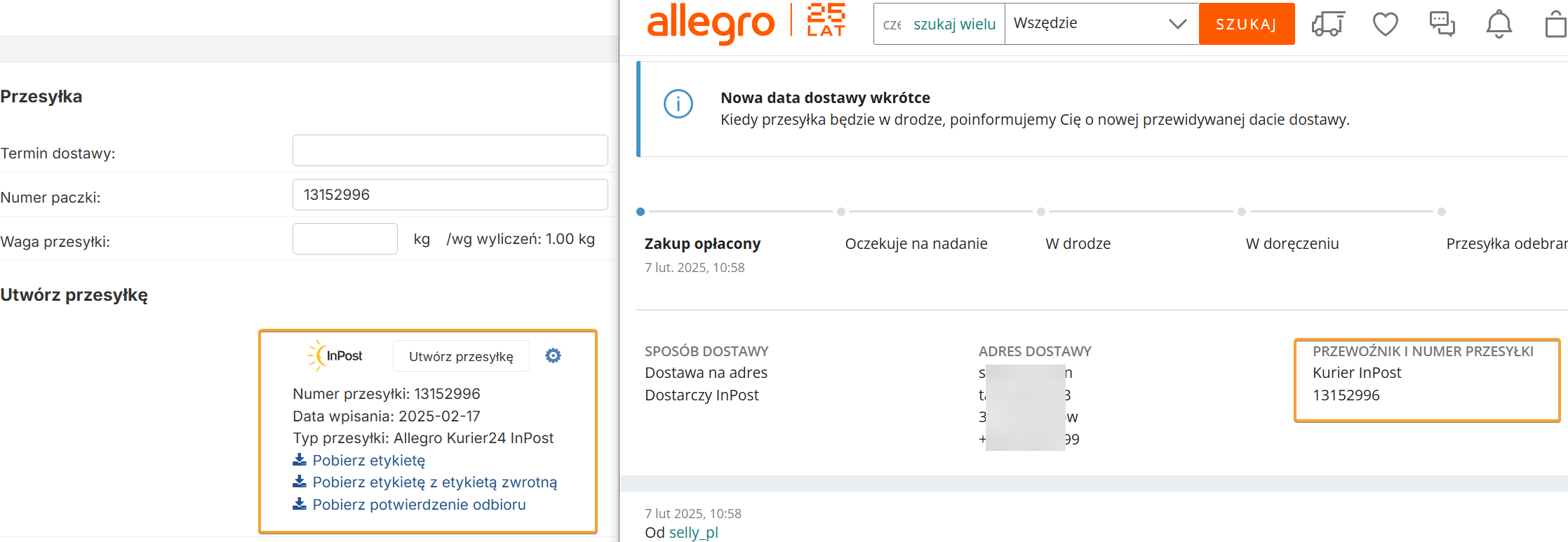Click download icon beside Pobierz etykietę
This screenshot has width=1568, height=542.
(x=300, y=460)
